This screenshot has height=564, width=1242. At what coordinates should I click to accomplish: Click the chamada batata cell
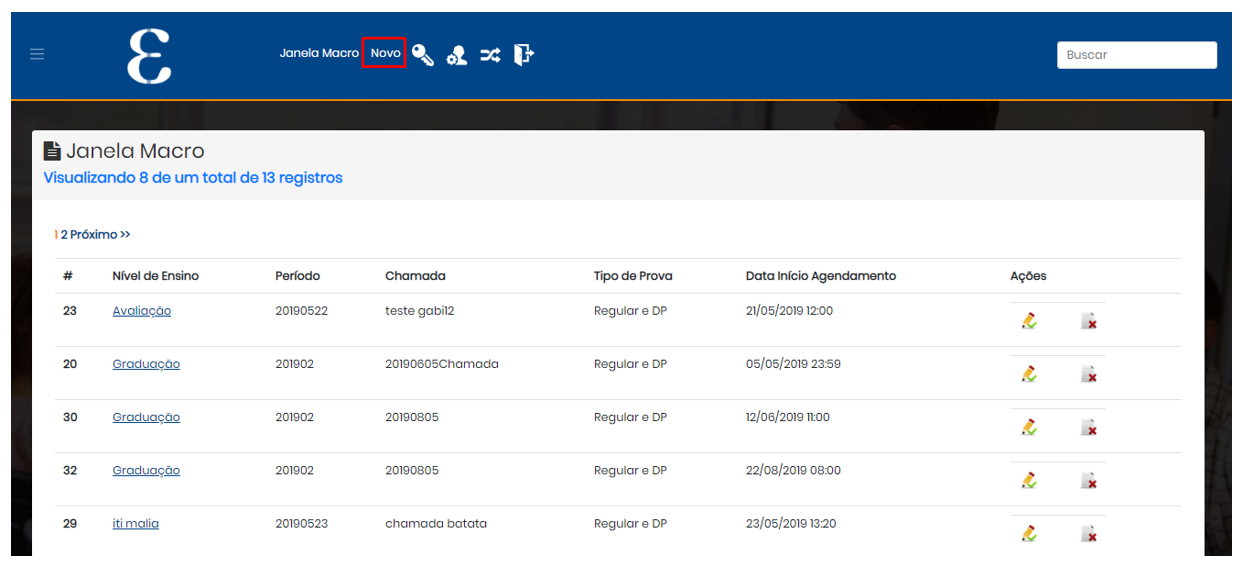[x=436, y=523]
